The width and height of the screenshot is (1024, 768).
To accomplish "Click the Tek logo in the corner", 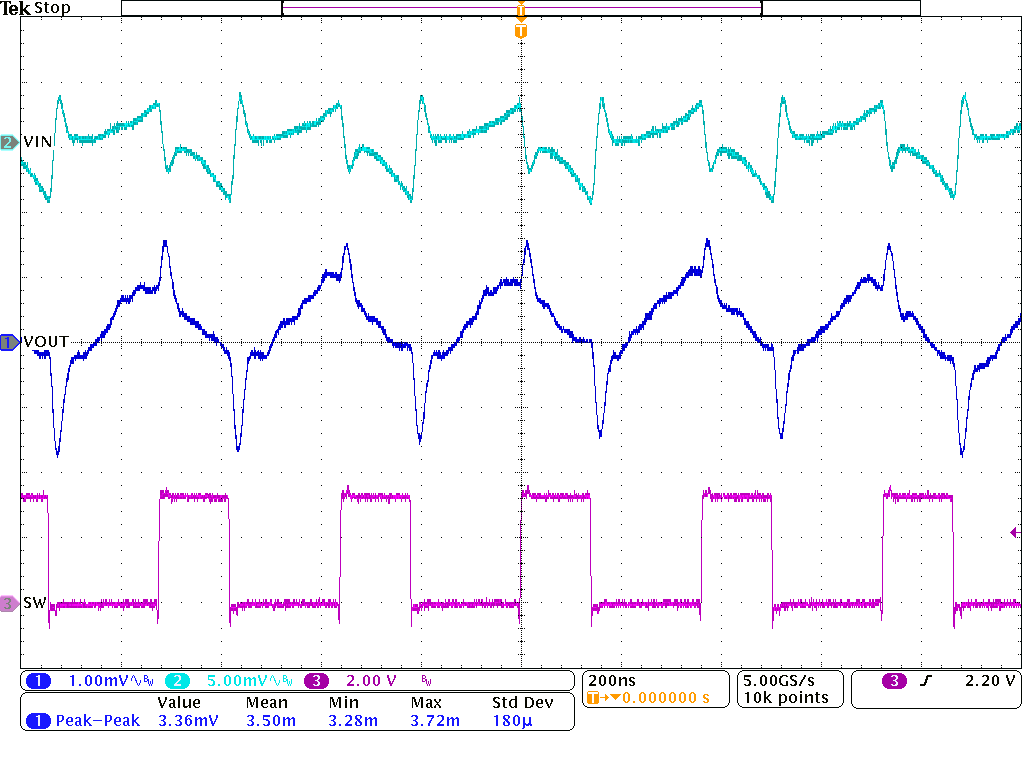I will (x=15, y=8).
